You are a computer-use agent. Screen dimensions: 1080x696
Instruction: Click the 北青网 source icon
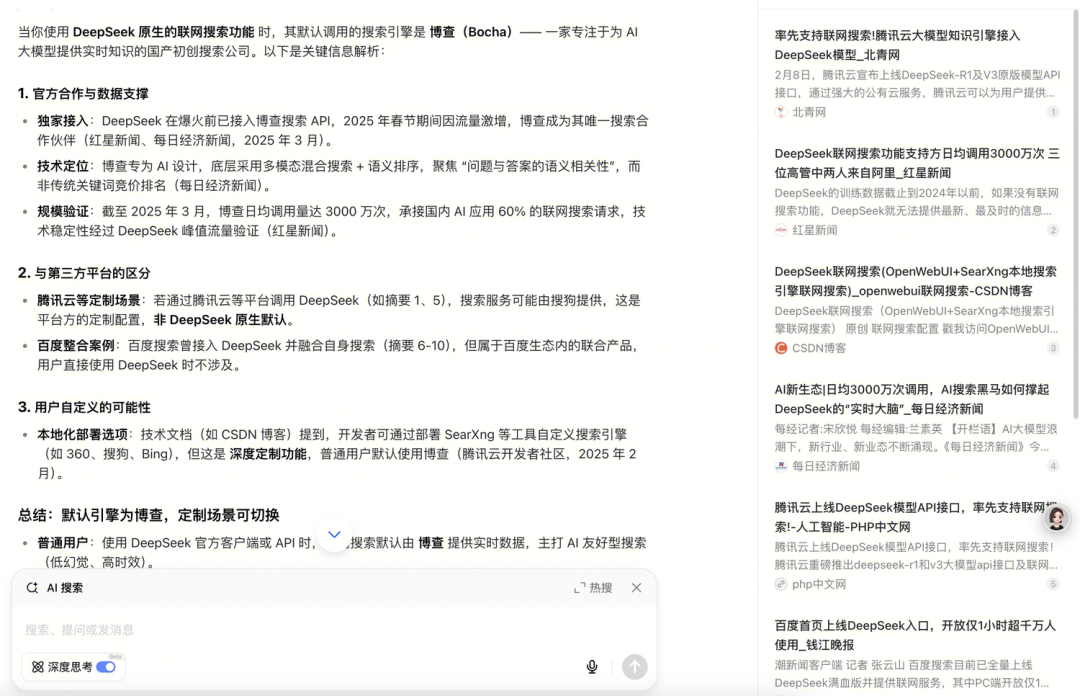click(780, 112)
